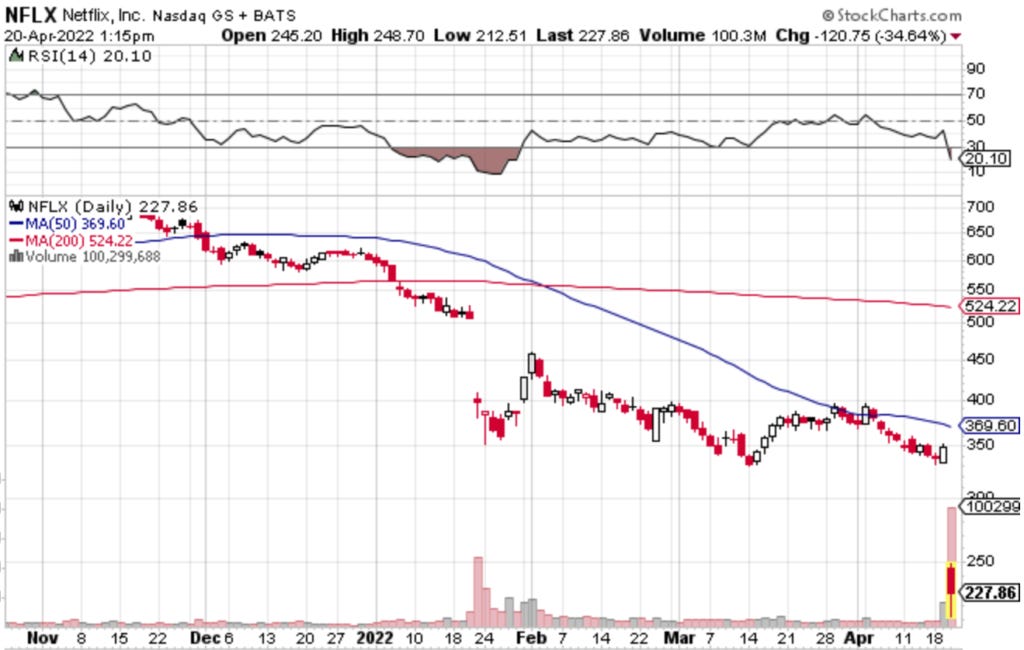Click the Volume 100,299,688 legend entry
This screenshot has width=1024, height=650.
point(93,257)
